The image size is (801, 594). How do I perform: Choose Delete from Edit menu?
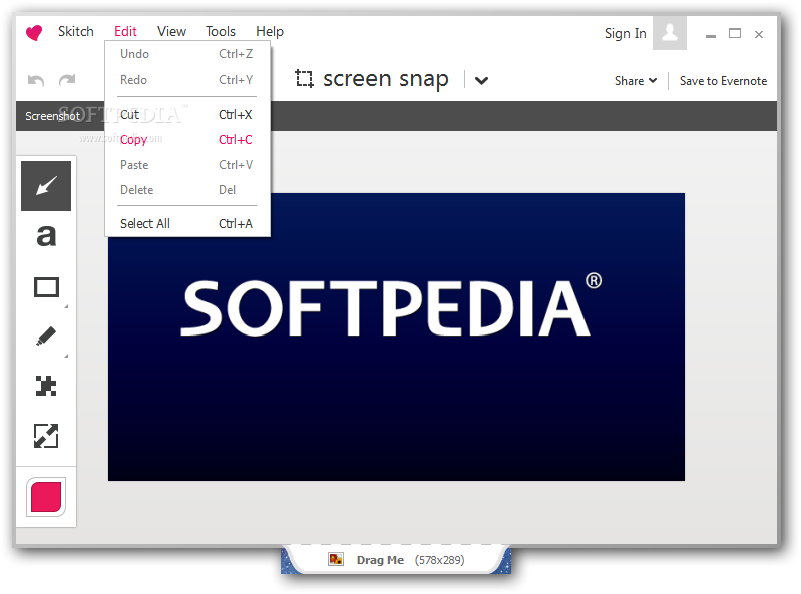click(x=187, y=189)
